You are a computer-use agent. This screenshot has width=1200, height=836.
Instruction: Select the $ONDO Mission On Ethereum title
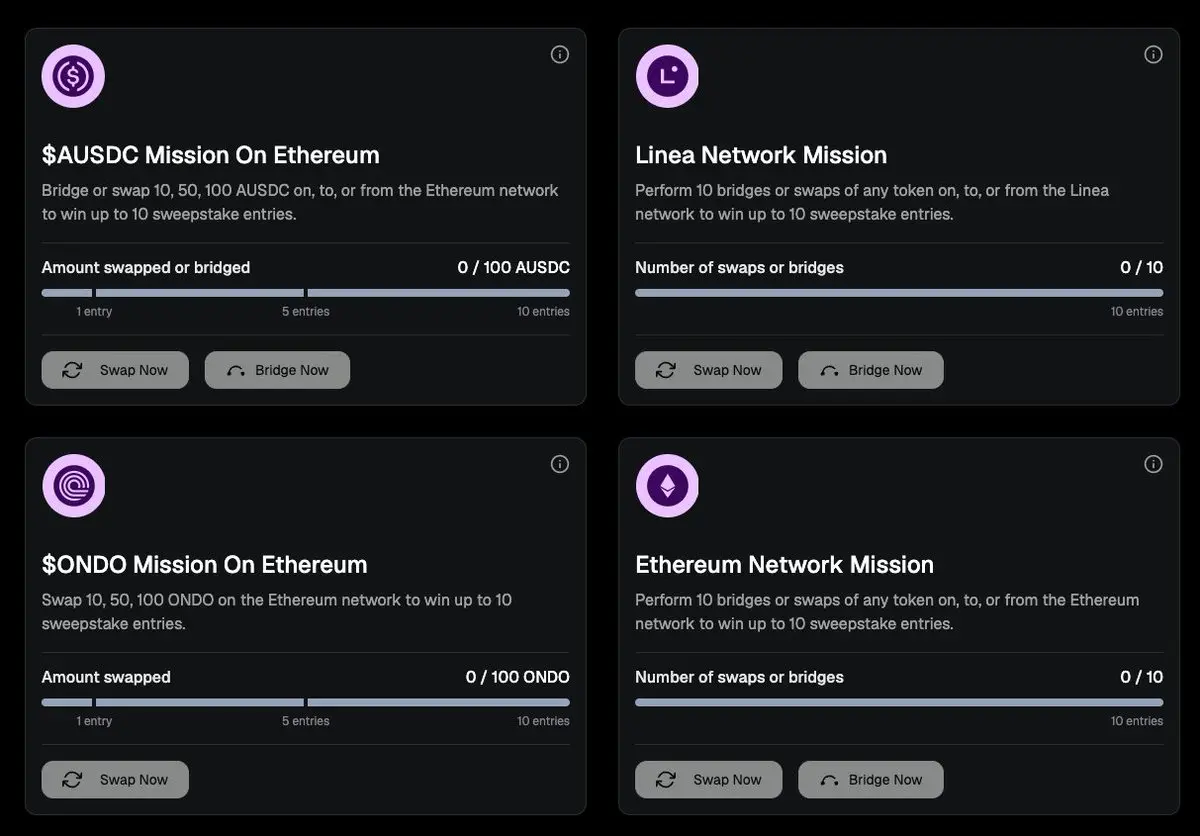(205, 565)
